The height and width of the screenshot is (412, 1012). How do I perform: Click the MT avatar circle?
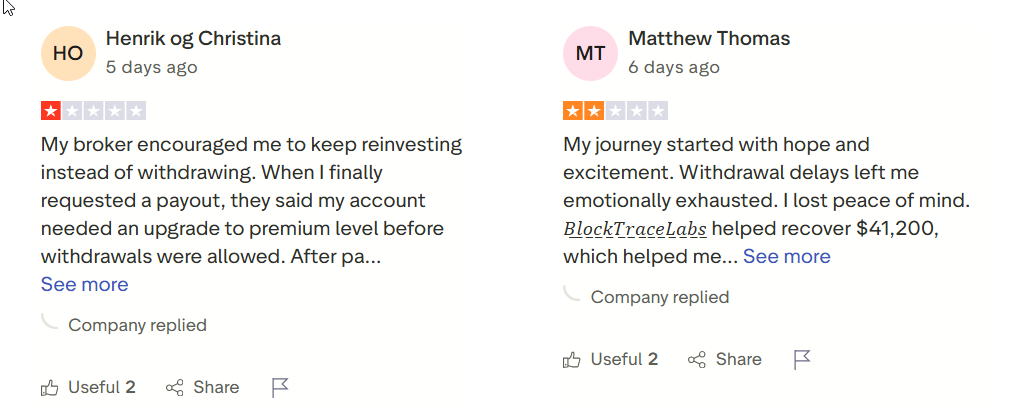[x=590, y=53]
